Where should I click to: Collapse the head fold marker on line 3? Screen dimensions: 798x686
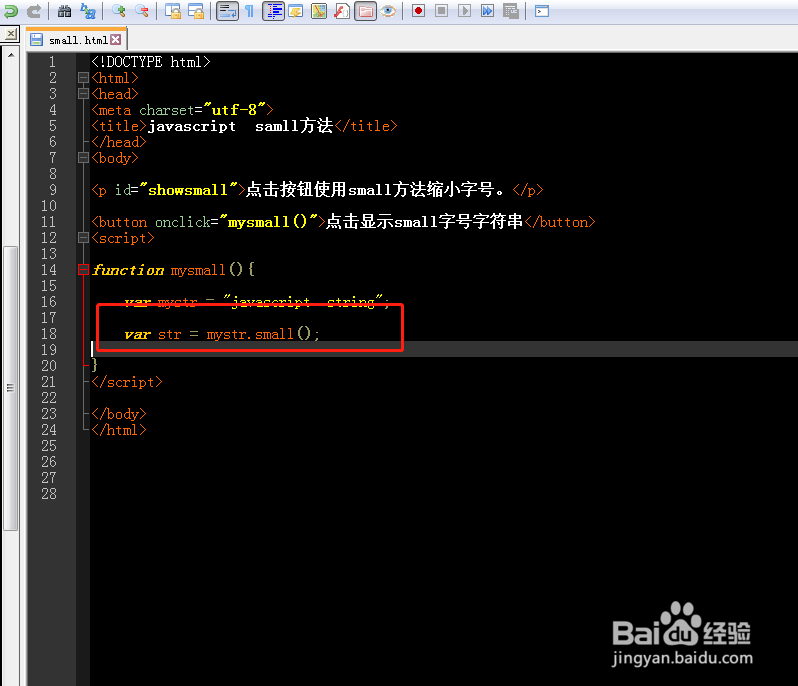(83, 94)
